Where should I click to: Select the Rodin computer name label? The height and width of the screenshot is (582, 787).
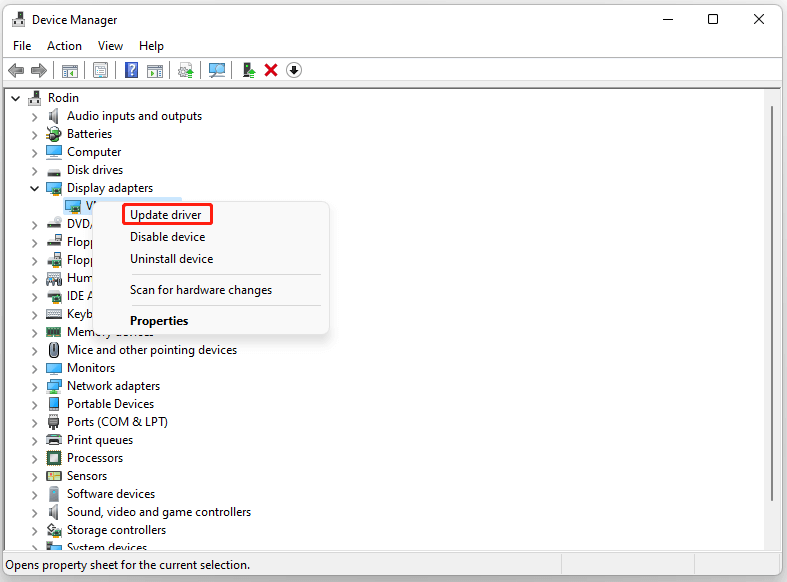tap(63, 98)
